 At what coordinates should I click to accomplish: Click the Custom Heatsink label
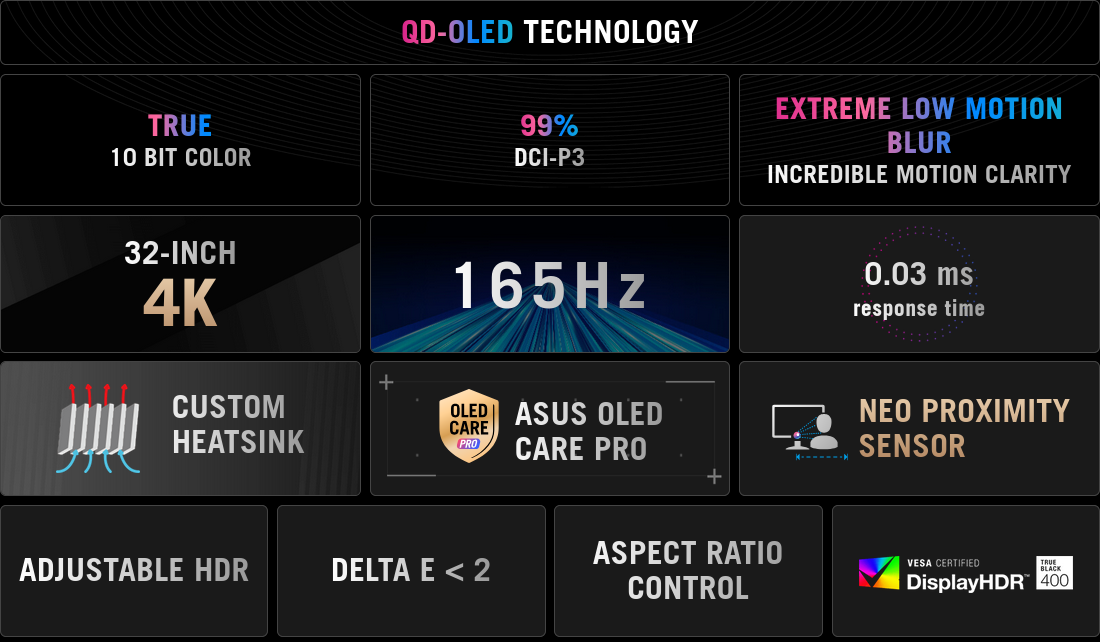pyautogui.click(x=239, y=424)
